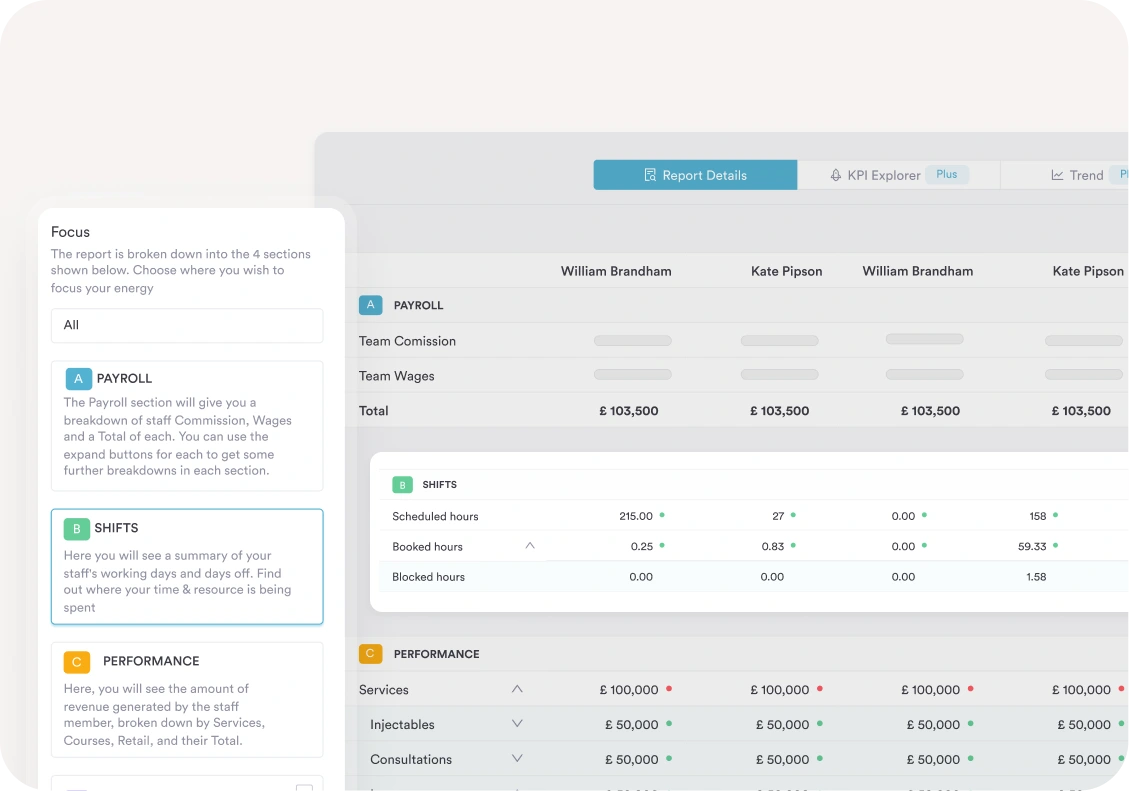Click the first William Brandham column header
Viewport: 1129px width, 791px height.
tap(616, 271)
